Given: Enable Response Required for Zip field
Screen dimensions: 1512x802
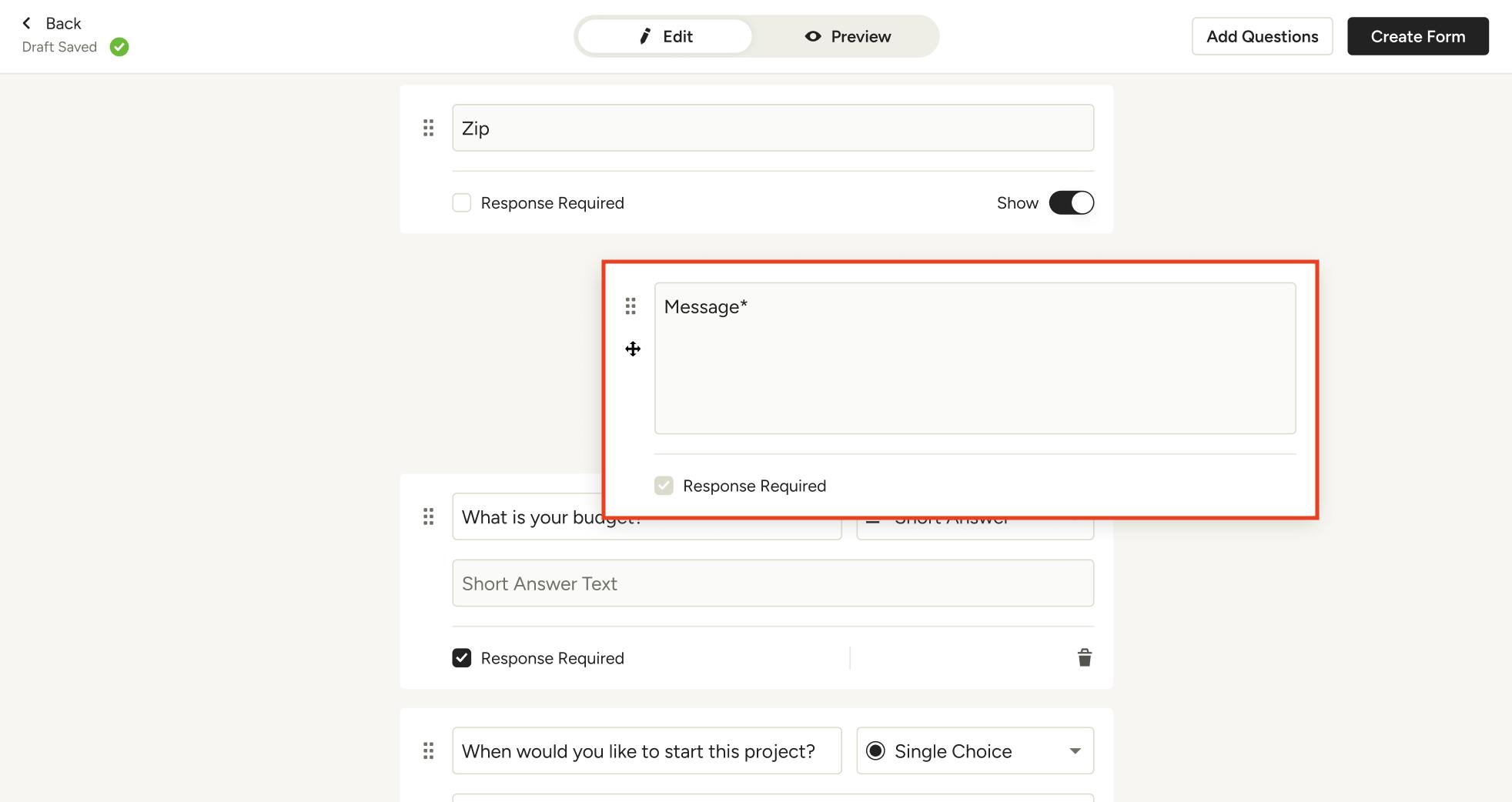Looking at the screenshot, I should pyautogui.click(x=462, y=203).
